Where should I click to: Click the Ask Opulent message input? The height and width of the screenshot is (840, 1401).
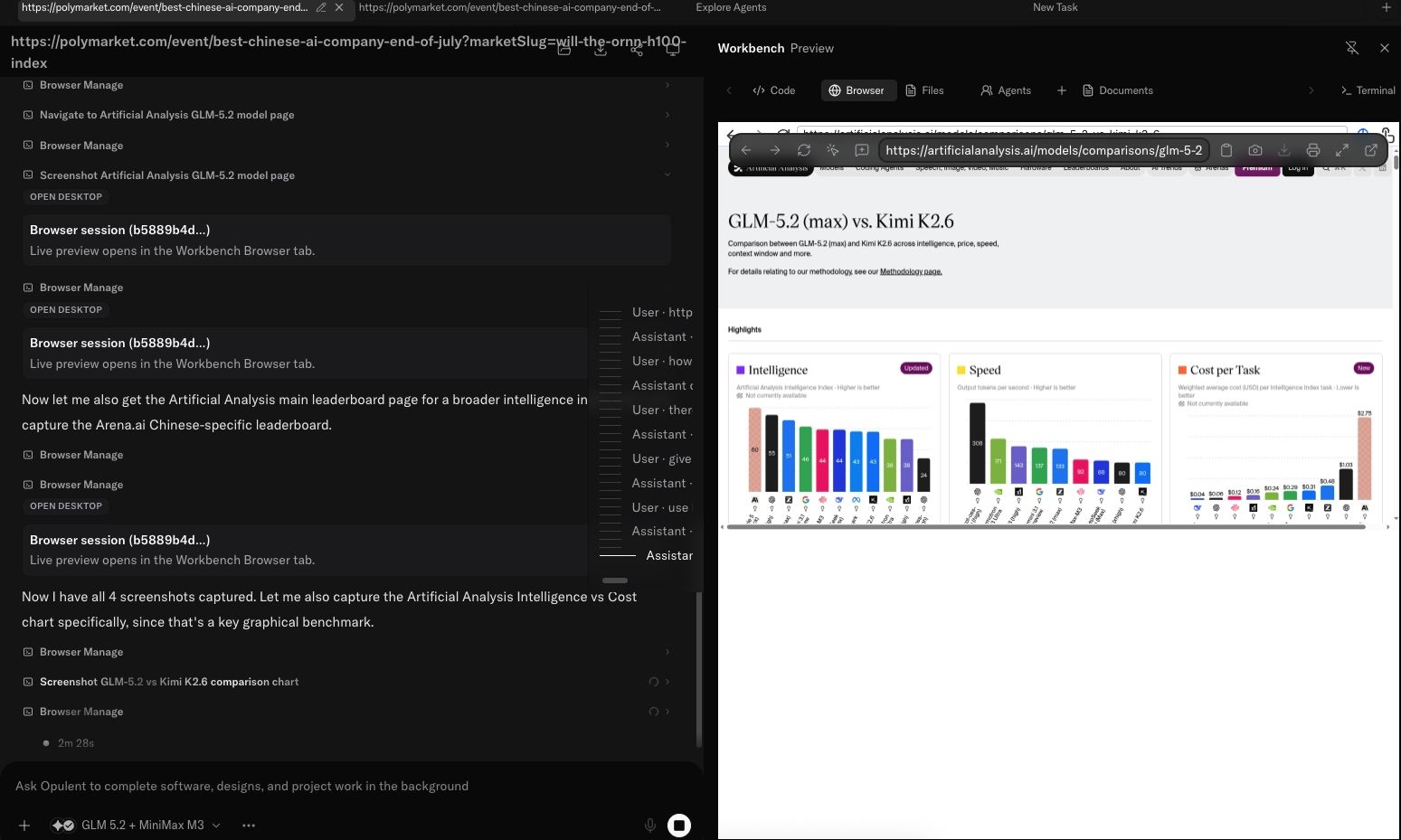[351, 786]
